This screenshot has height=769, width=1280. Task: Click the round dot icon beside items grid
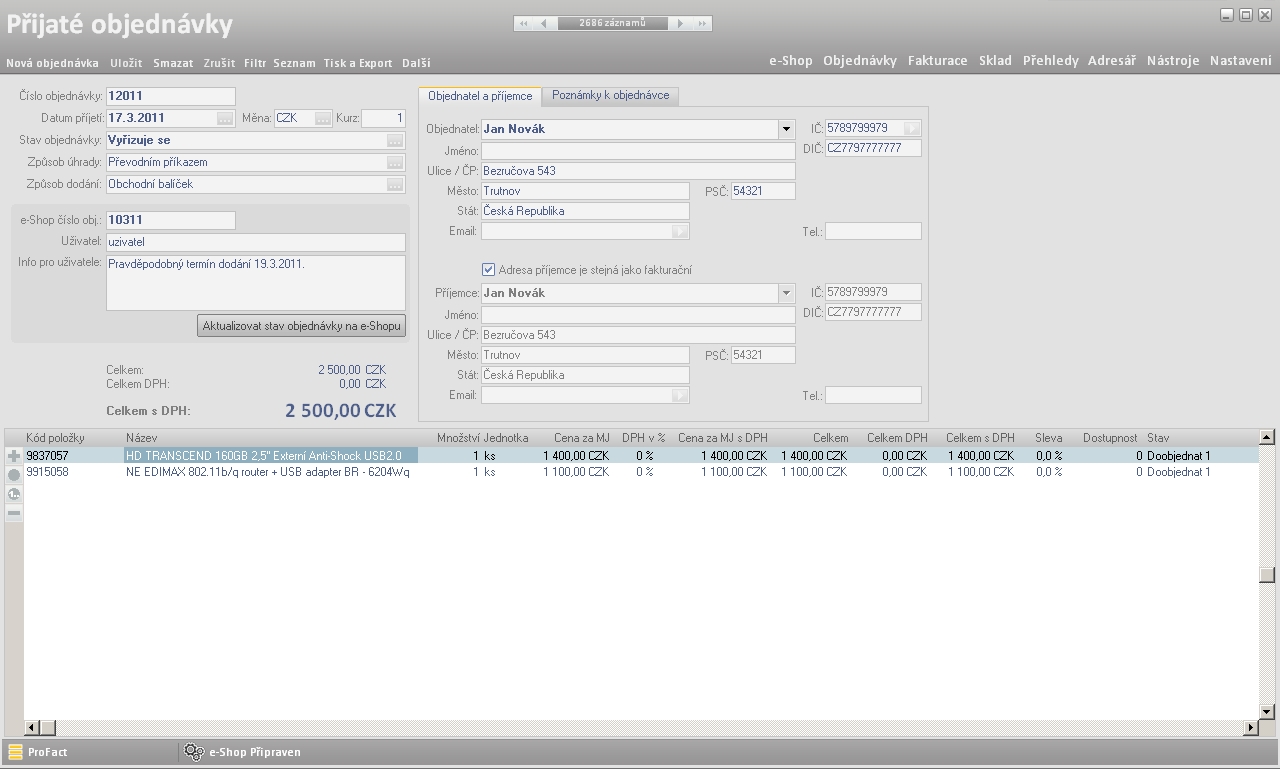(14, 475)
